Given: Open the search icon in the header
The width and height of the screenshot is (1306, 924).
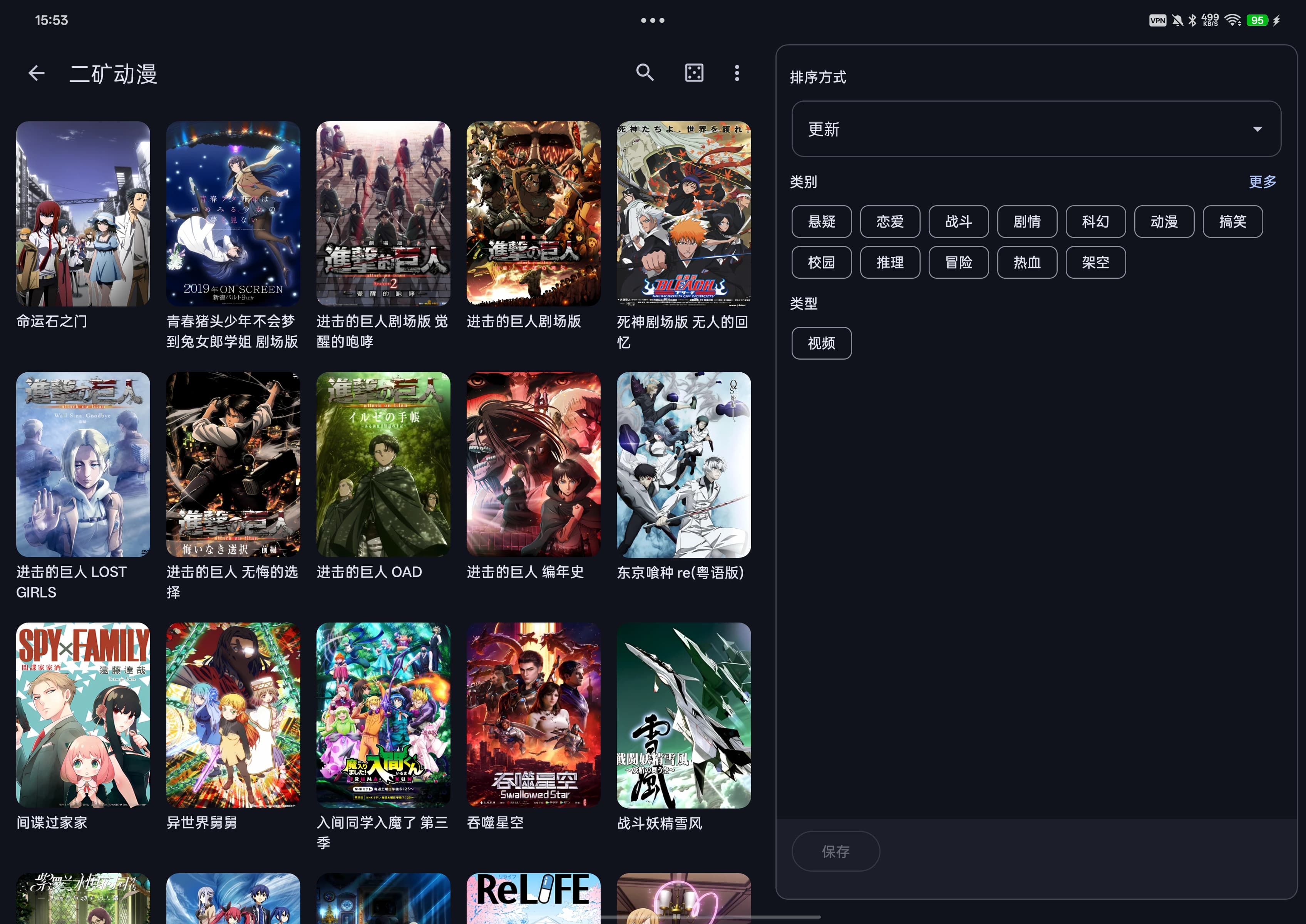Looking at the screenshot, I should click(x=645, y=73).
